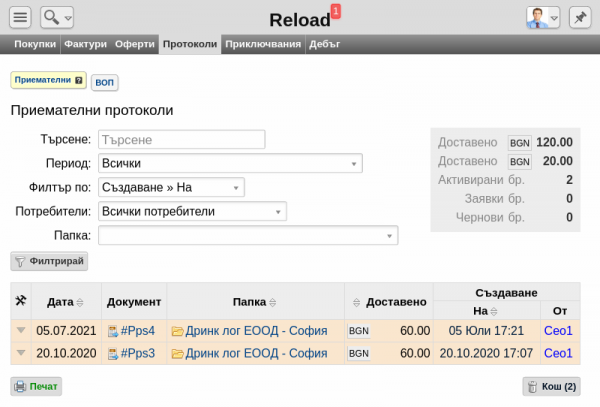This screenshot has height=407, width=600.
Task: Click the red notification badge
Action: (335, 11)
